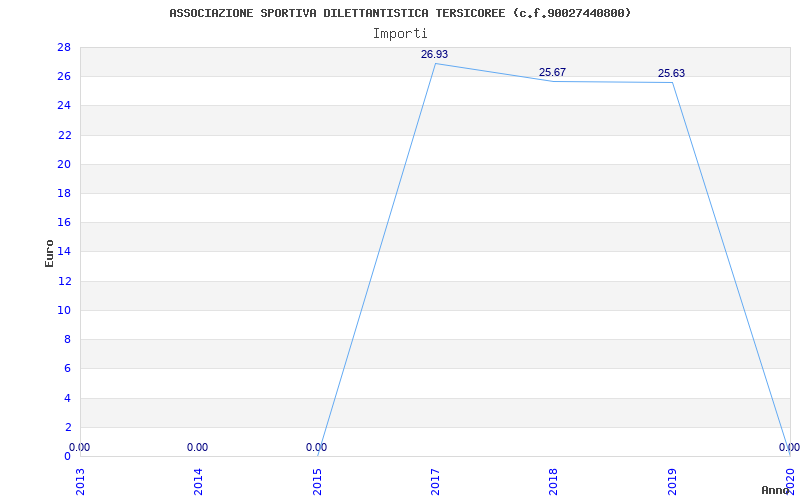Select the 2015 x-axis year label
Viewport: 800px width, 500px height.
[317, 482]
